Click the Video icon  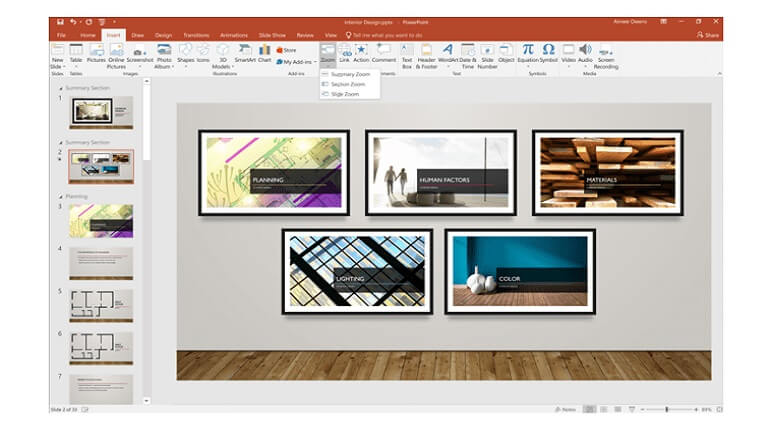[x=568, y=50]
